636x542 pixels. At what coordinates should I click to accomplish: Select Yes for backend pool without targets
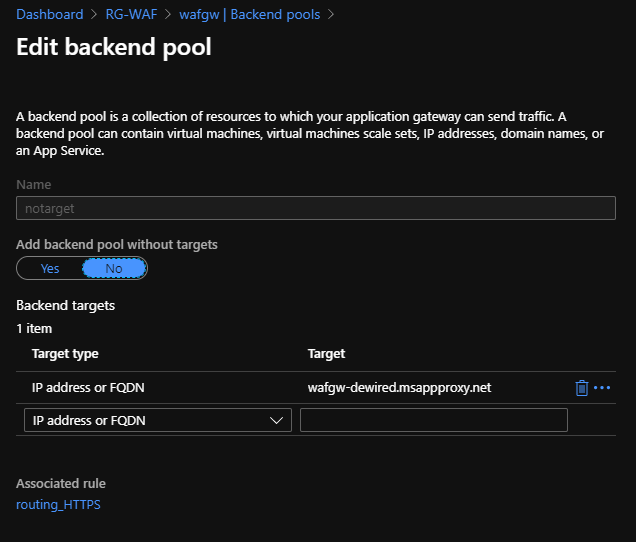pos(50,268)
